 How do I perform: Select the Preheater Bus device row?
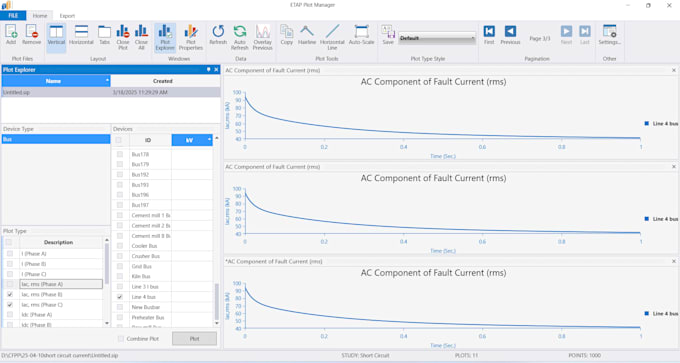coord(163,317)
